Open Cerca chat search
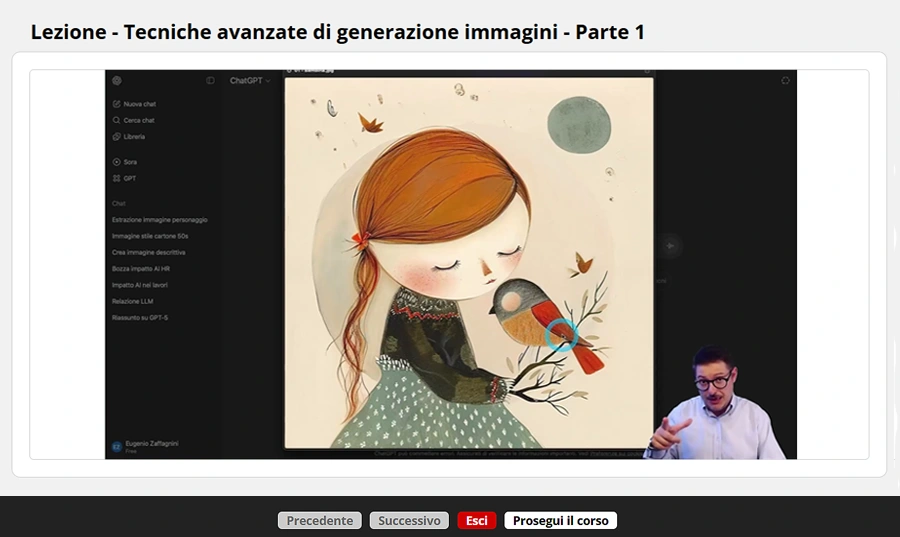The height and width of the screenshot is (537, 900). pos(134,120)
